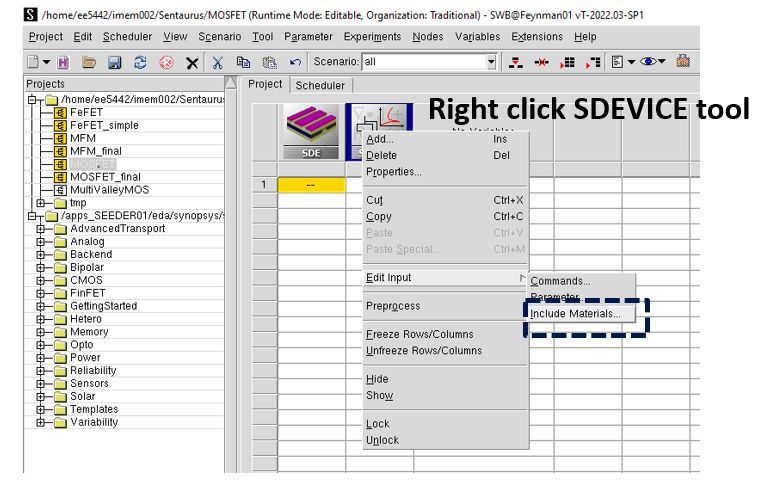Click the Cut scissors toolbar icon
This screenshot has height=482, width=781.
pyautogui.click(x=218, y=62)
